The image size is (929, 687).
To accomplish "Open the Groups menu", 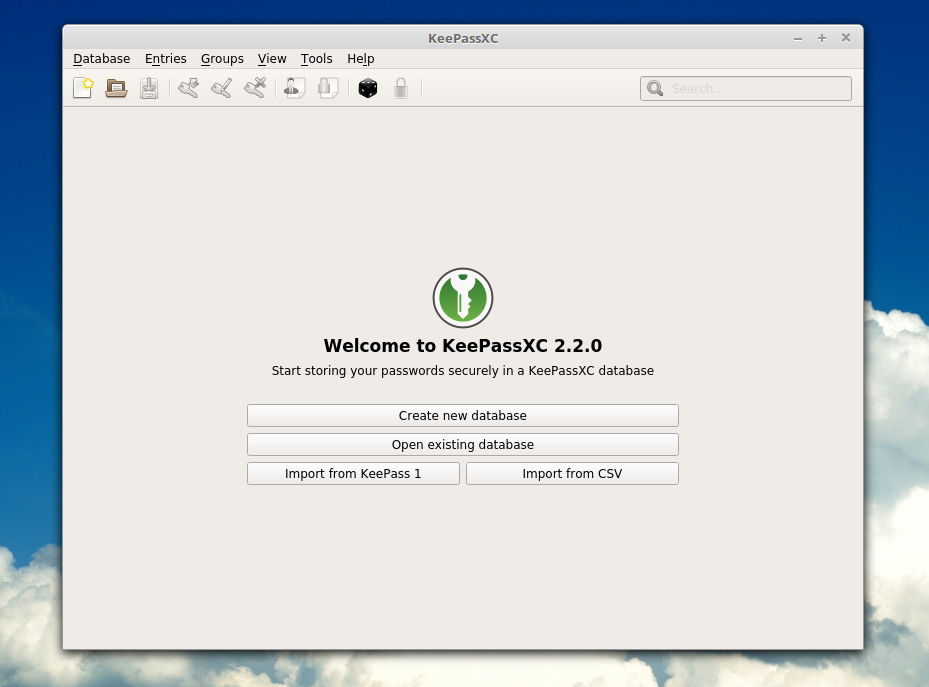I will 222,59.
